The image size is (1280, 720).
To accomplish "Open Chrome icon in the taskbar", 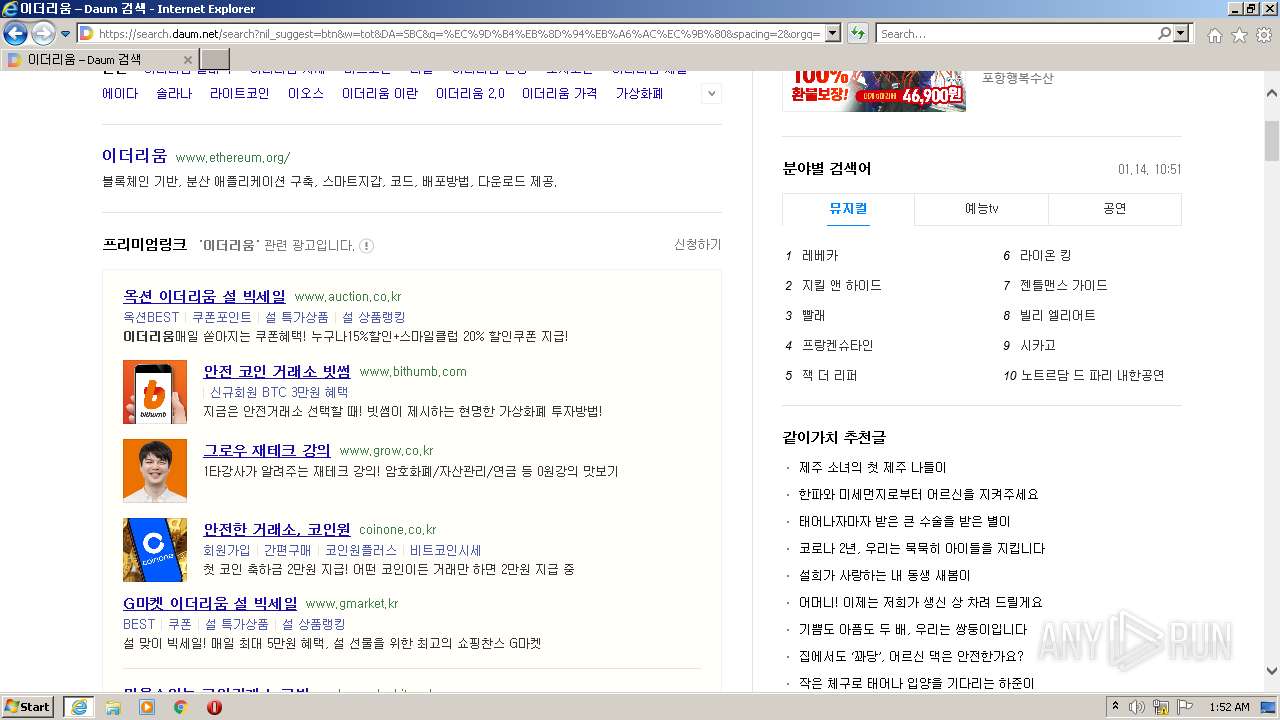I will click(x=181, y=707).
